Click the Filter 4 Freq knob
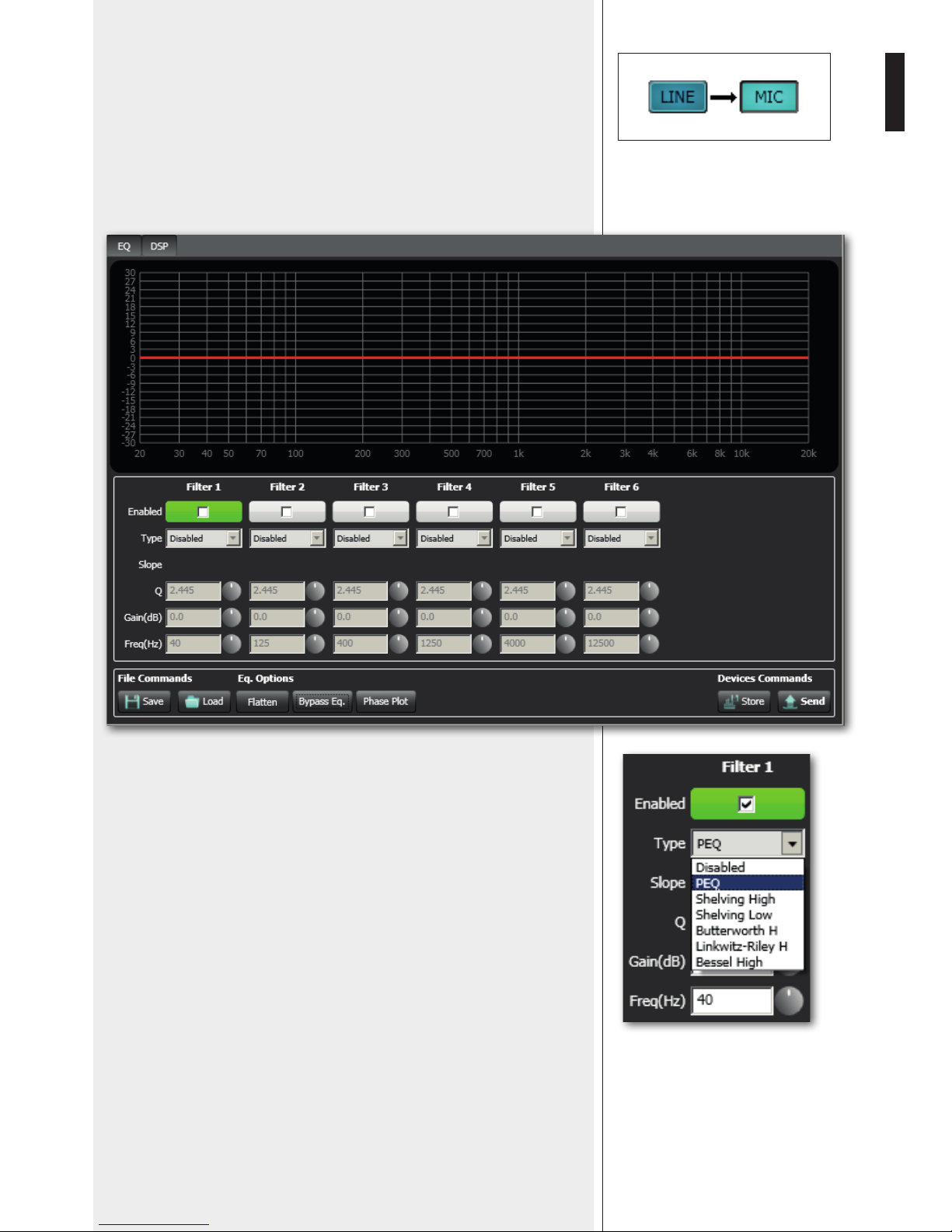Viewport: 952px width, 1232px height. (483, 644)
